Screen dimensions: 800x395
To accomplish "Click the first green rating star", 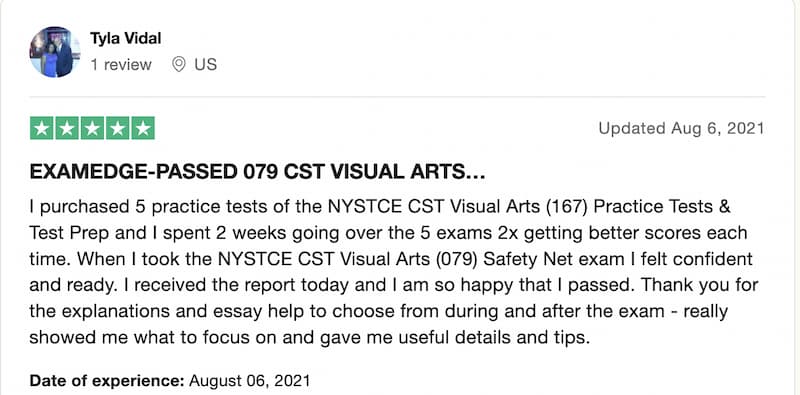I will point(42,128).
